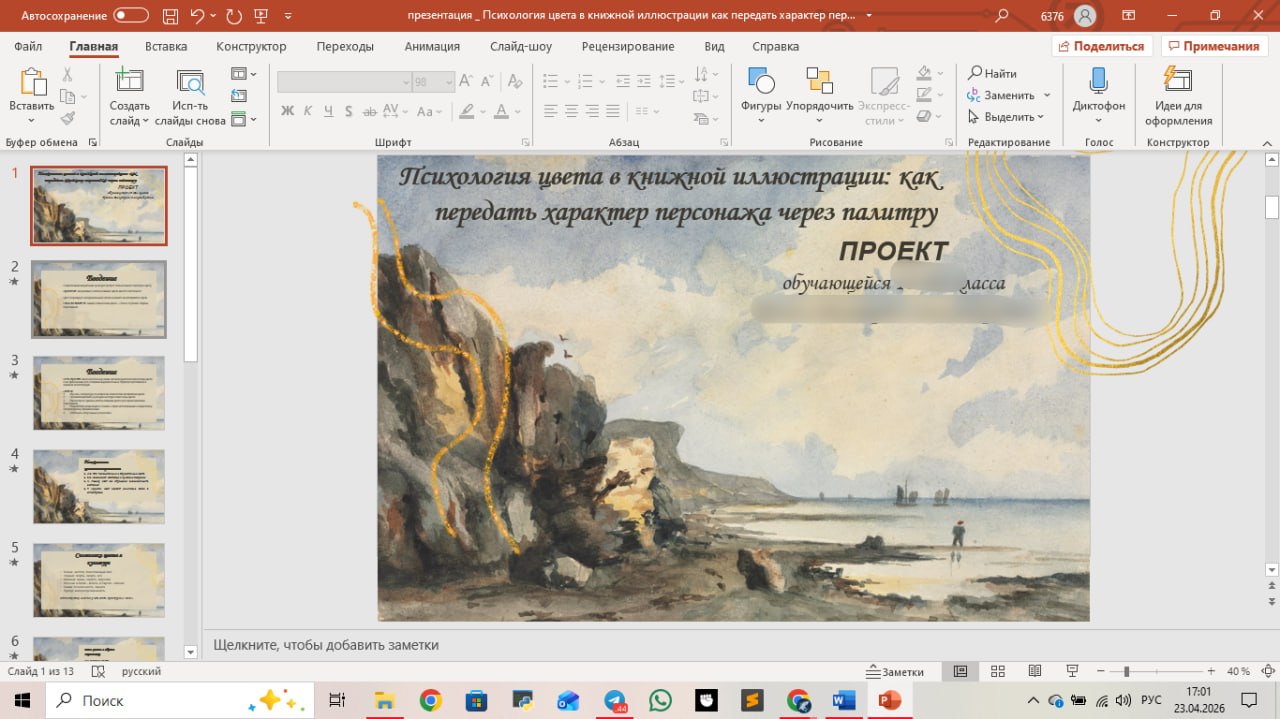The width and height of the screenshot is (1280, 719).
Task: Click the justify text icon
Action: pos(613,111)
